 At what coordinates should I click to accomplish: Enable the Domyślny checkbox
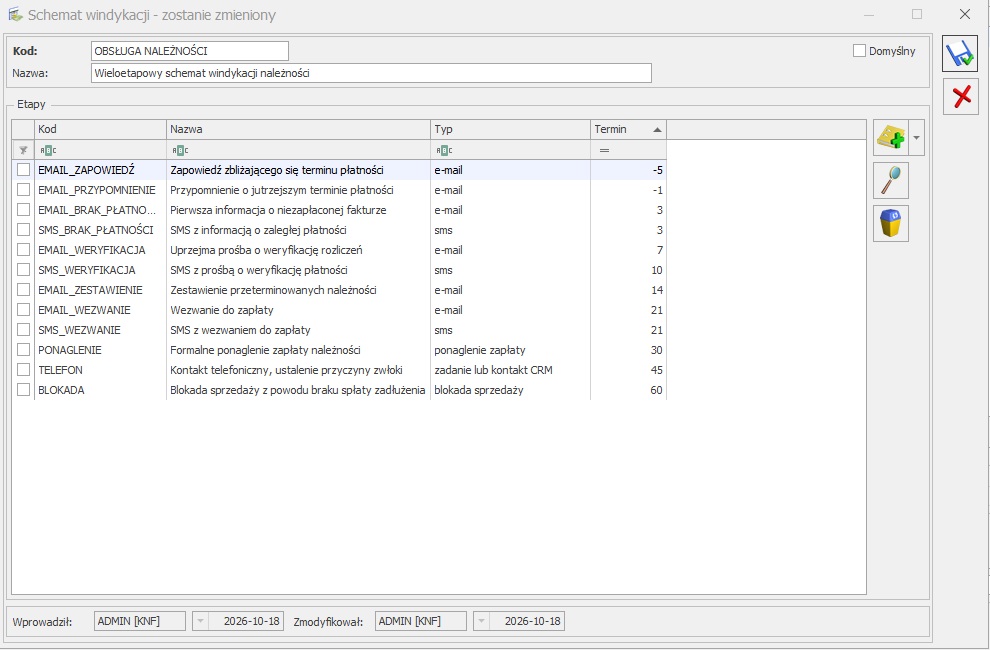pos(859,51)
